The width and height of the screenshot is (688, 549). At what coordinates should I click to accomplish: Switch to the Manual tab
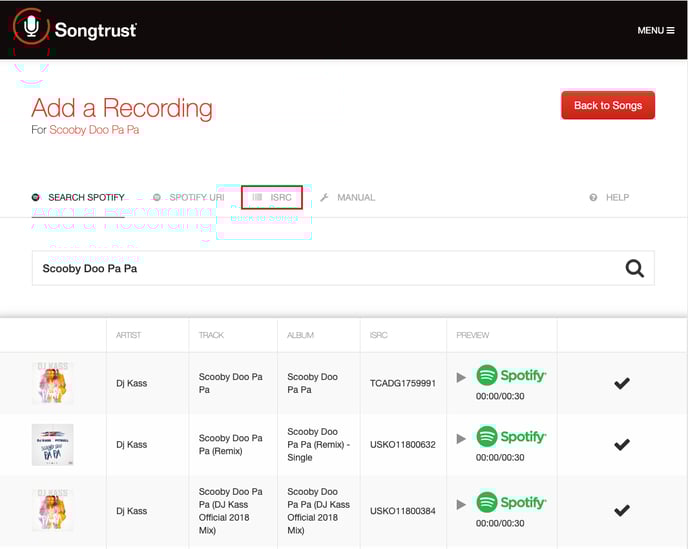(348, 197)
